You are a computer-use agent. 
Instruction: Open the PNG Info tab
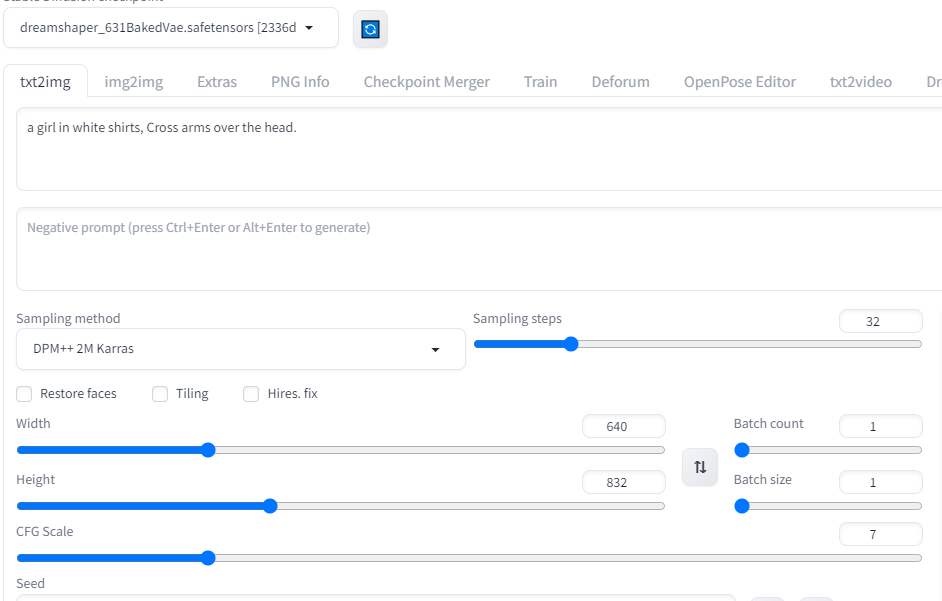point(300,82)
